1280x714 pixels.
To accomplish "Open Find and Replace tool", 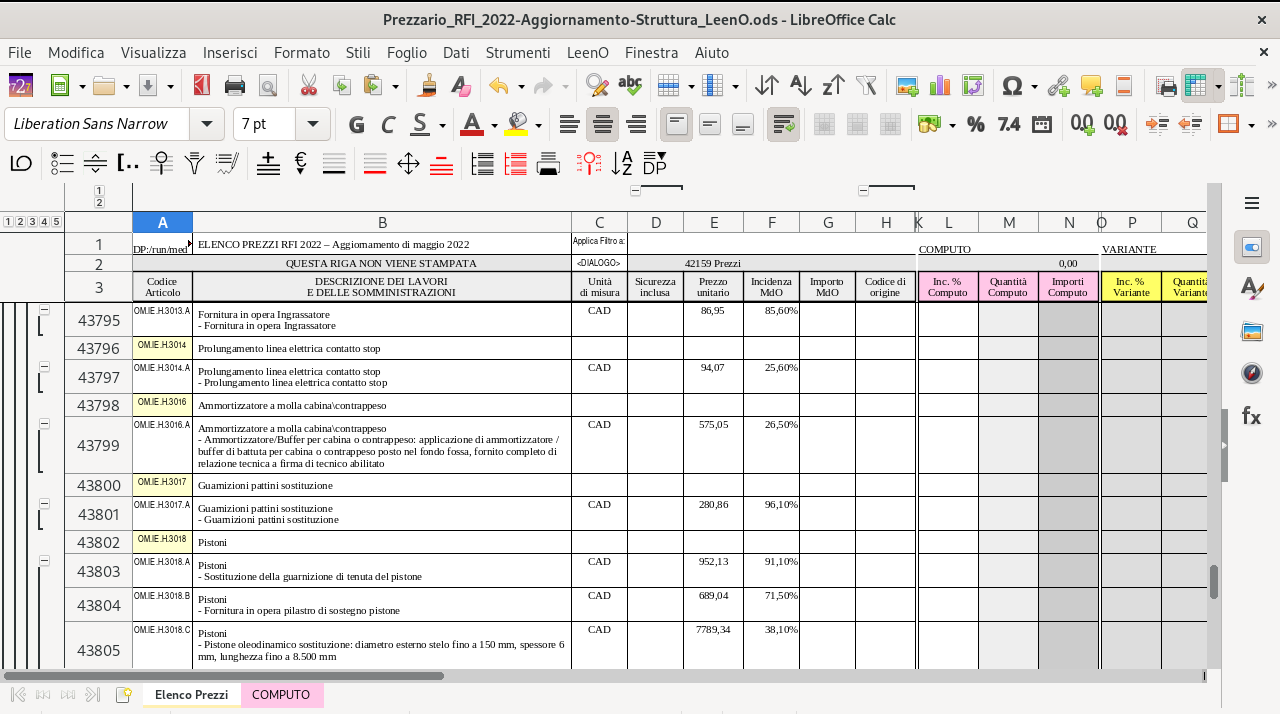I will pos(597,86).
